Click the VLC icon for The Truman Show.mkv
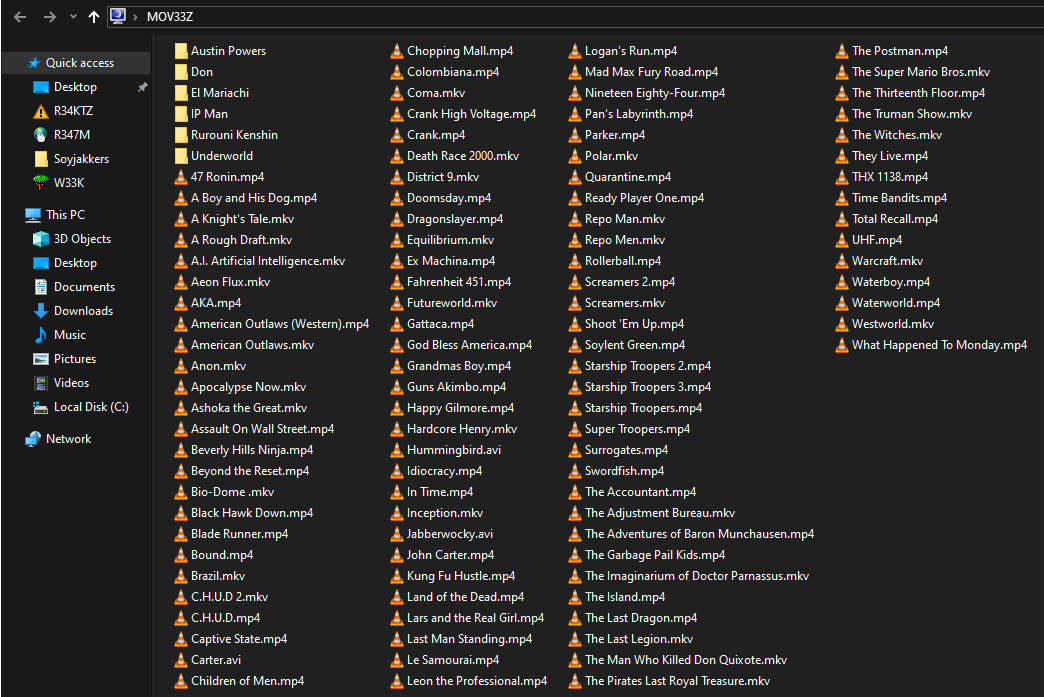Screen dimensions: 1044x697 [842, 114]
